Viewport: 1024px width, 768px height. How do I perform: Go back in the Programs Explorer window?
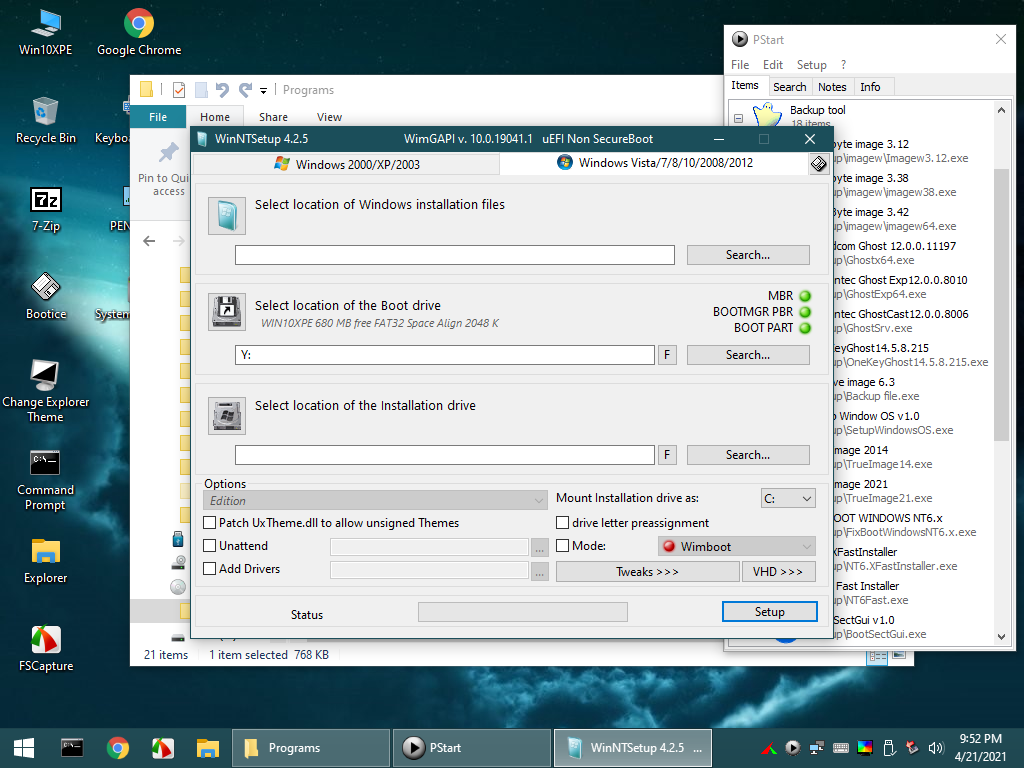(149, 241)
